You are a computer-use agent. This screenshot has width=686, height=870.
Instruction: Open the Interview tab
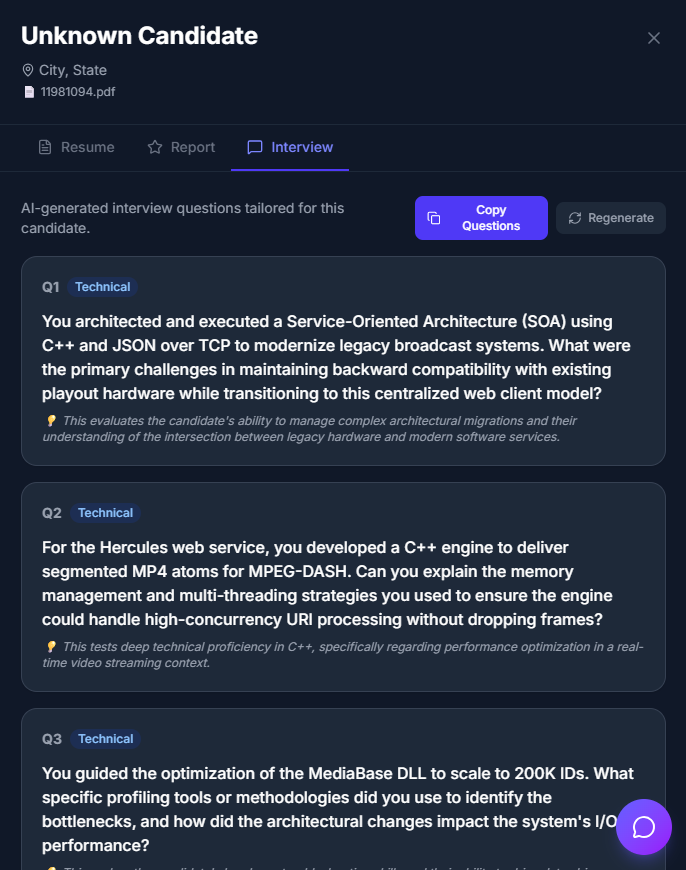tap(290, 147)
